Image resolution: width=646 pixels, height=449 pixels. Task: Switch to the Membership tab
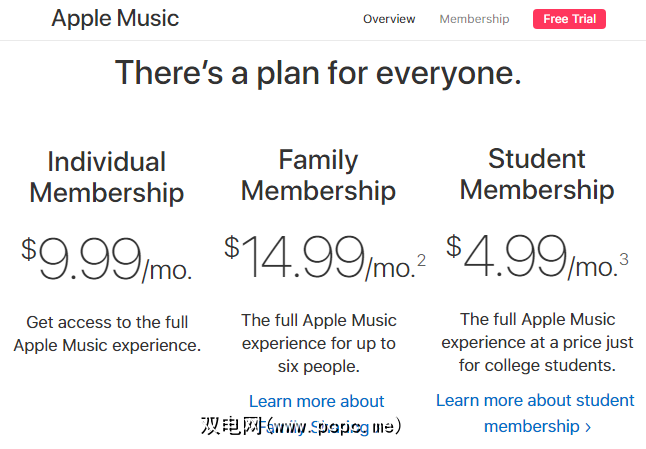[474, 19]
